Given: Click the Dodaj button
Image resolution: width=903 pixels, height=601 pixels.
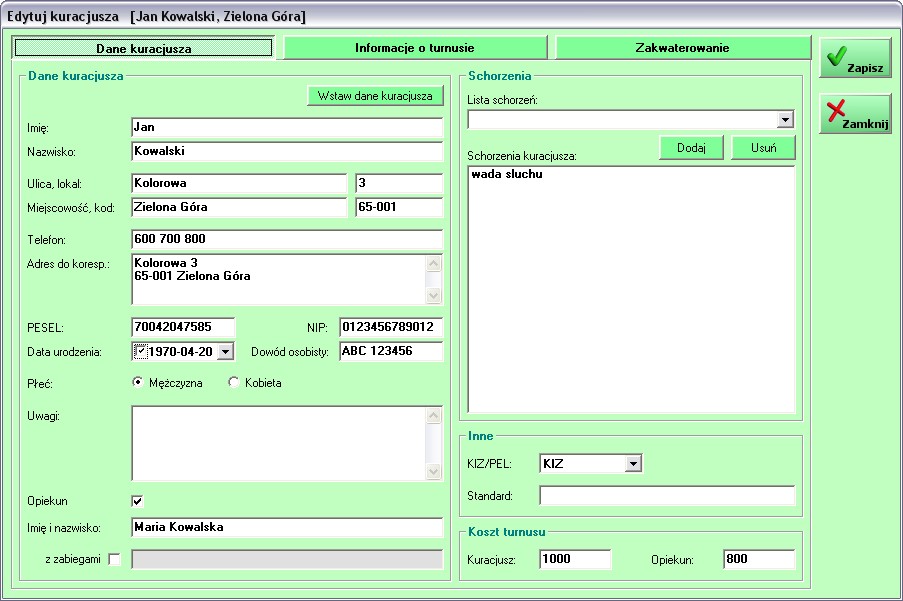Looking at the screenshot, I should coord(691,148).
